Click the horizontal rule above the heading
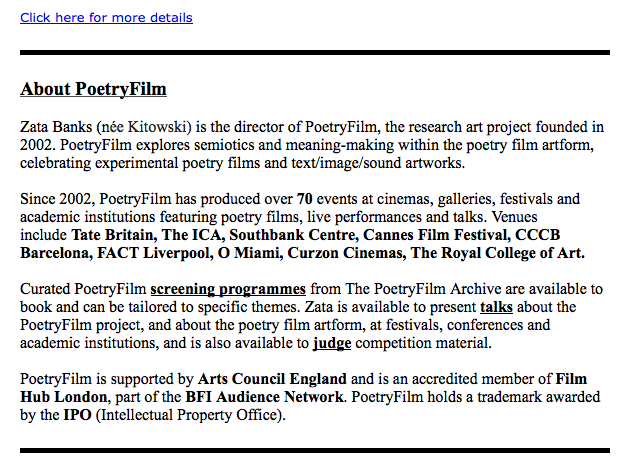Viewport: 626px width, 465px height. (314, 52)
